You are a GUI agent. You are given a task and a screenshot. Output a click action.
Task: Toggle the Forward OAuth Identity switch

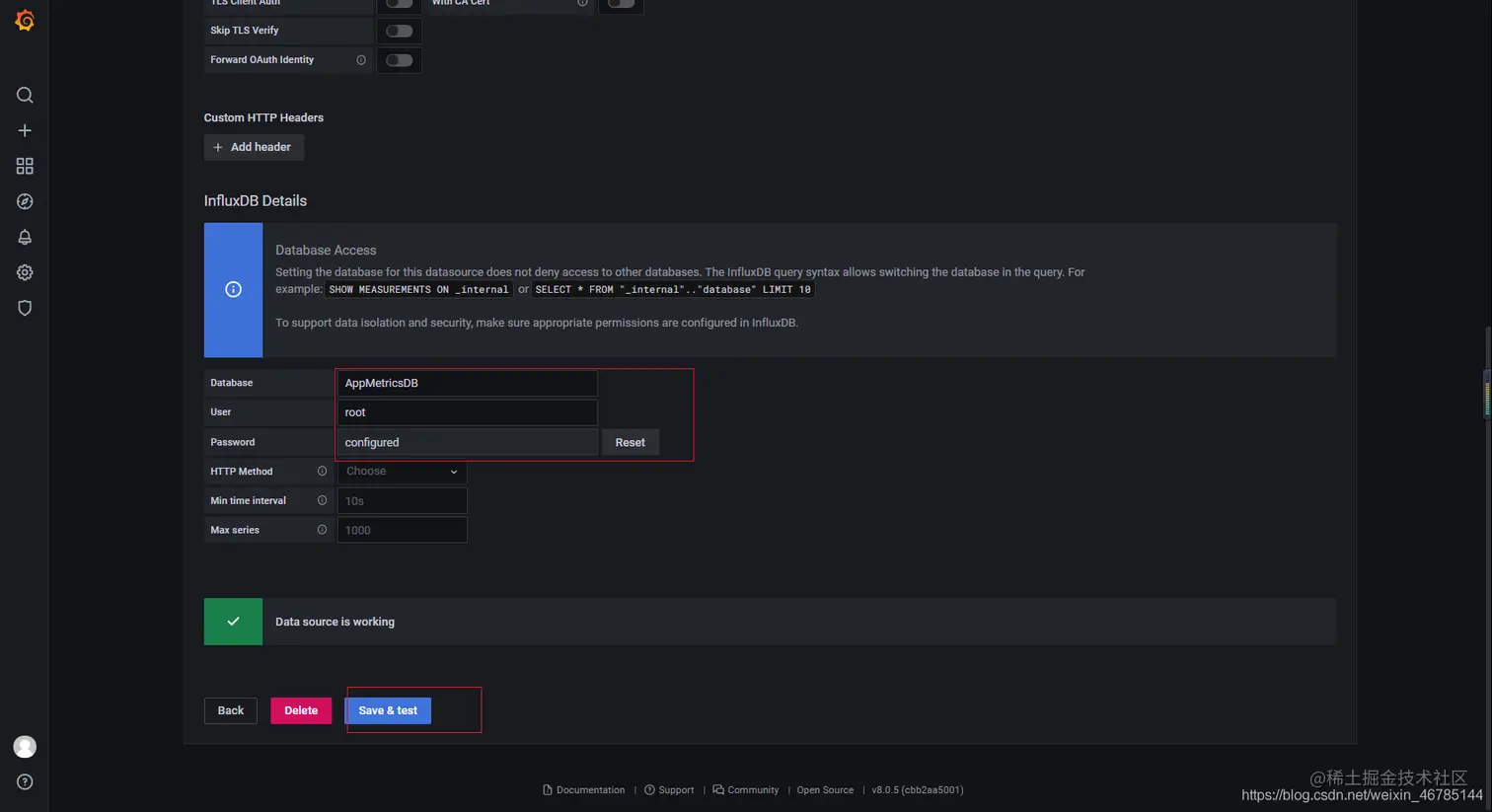click(400, 60)
